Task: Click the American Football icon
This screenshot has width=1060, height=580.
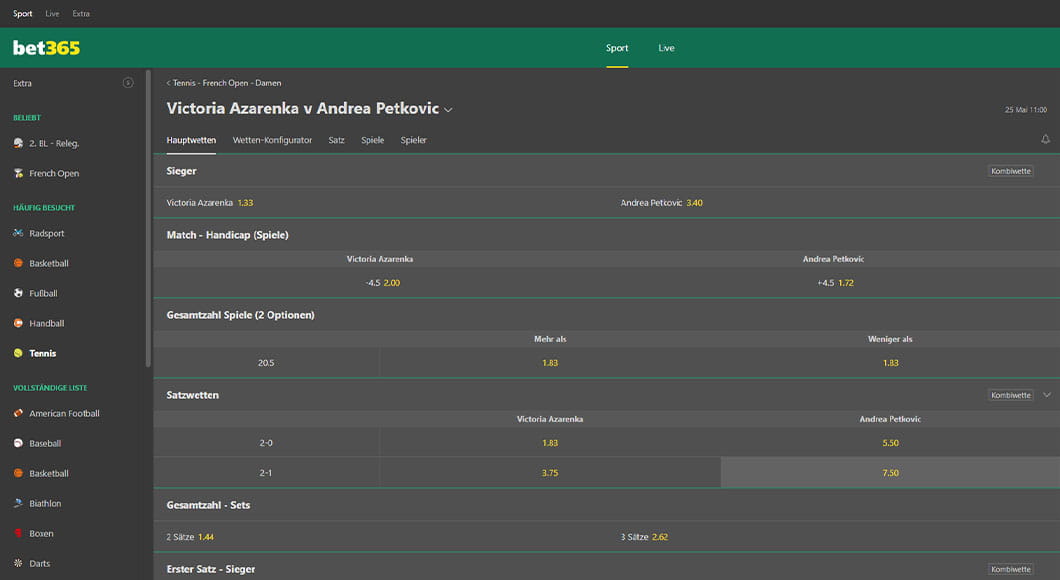Action: pyautogui.click(x=18, y=413)
